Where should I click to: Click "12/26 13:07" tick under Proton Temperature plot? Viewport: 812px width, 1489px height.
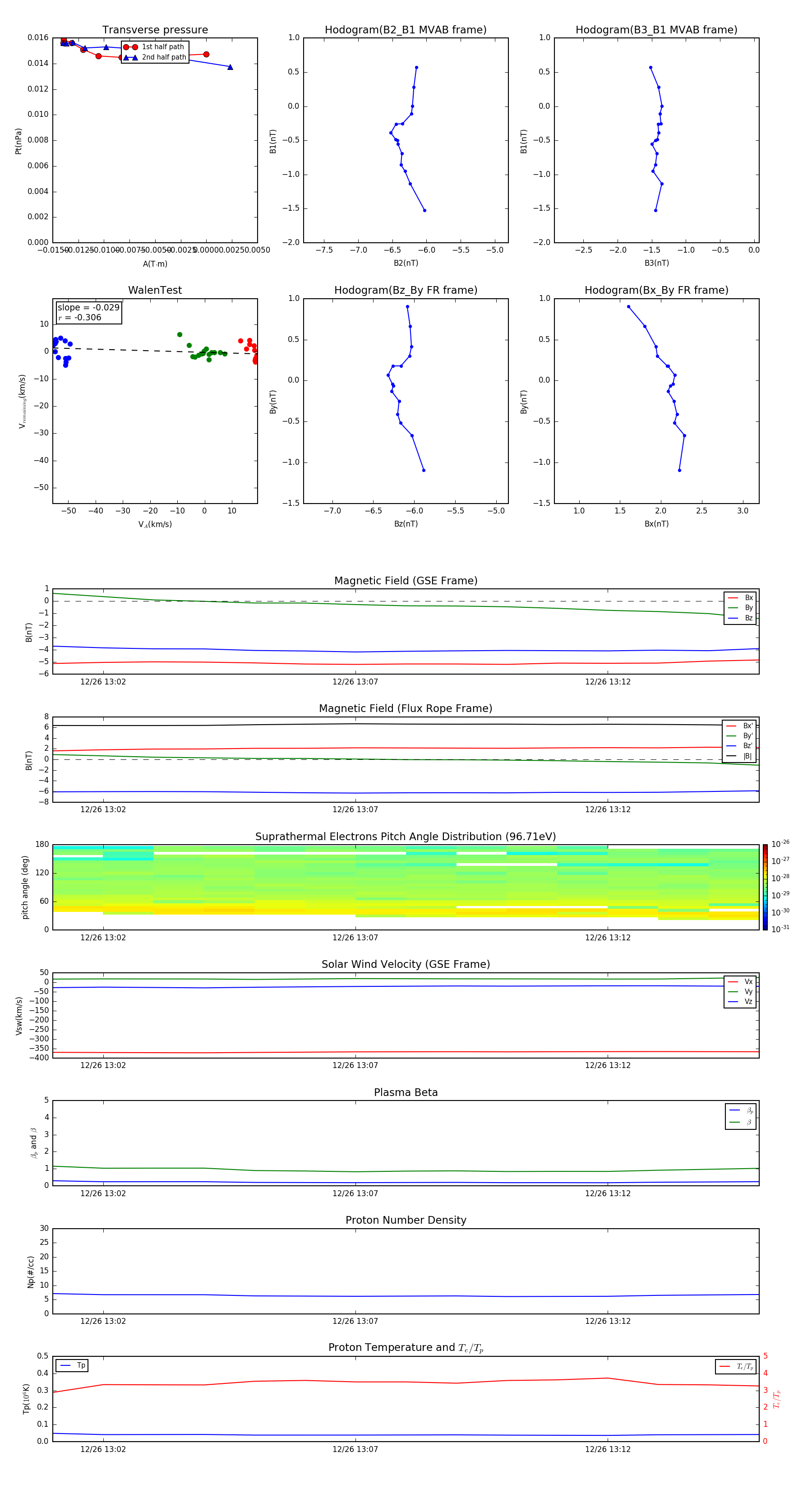(355, 1449)
